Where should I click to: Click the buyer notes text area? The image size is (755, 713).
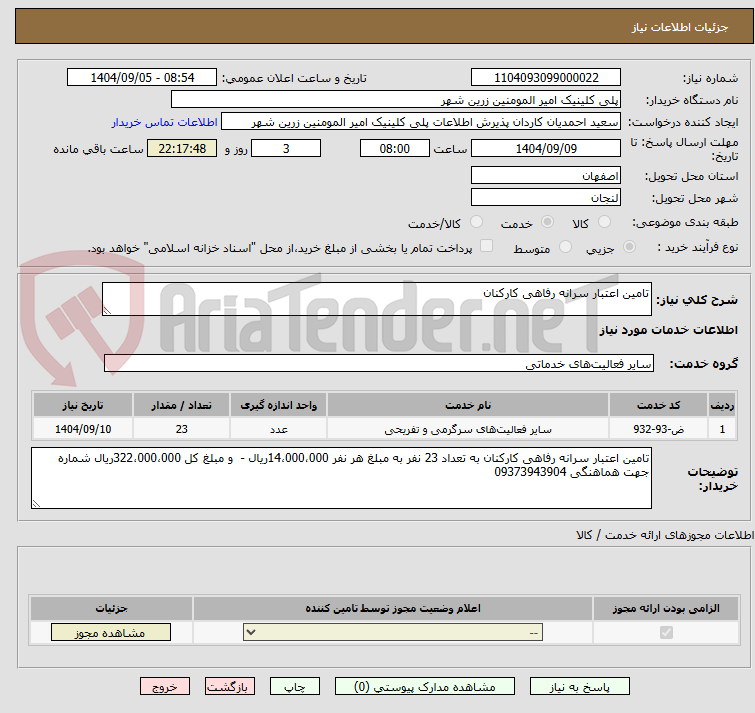341,478
